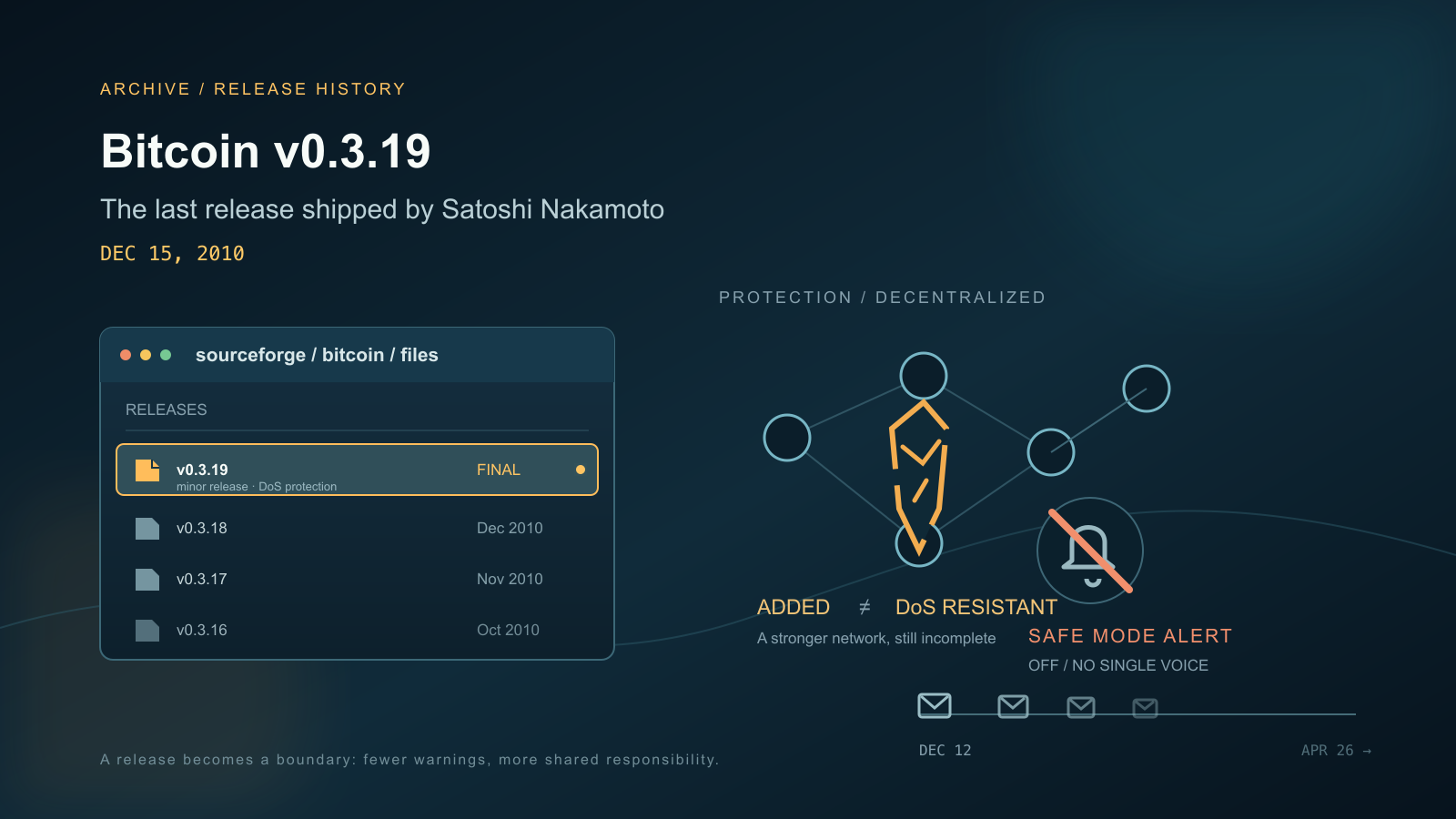Click the crossed-out bell alert icon
The width and height of the screenshot is (1456, 819).
1090,551
